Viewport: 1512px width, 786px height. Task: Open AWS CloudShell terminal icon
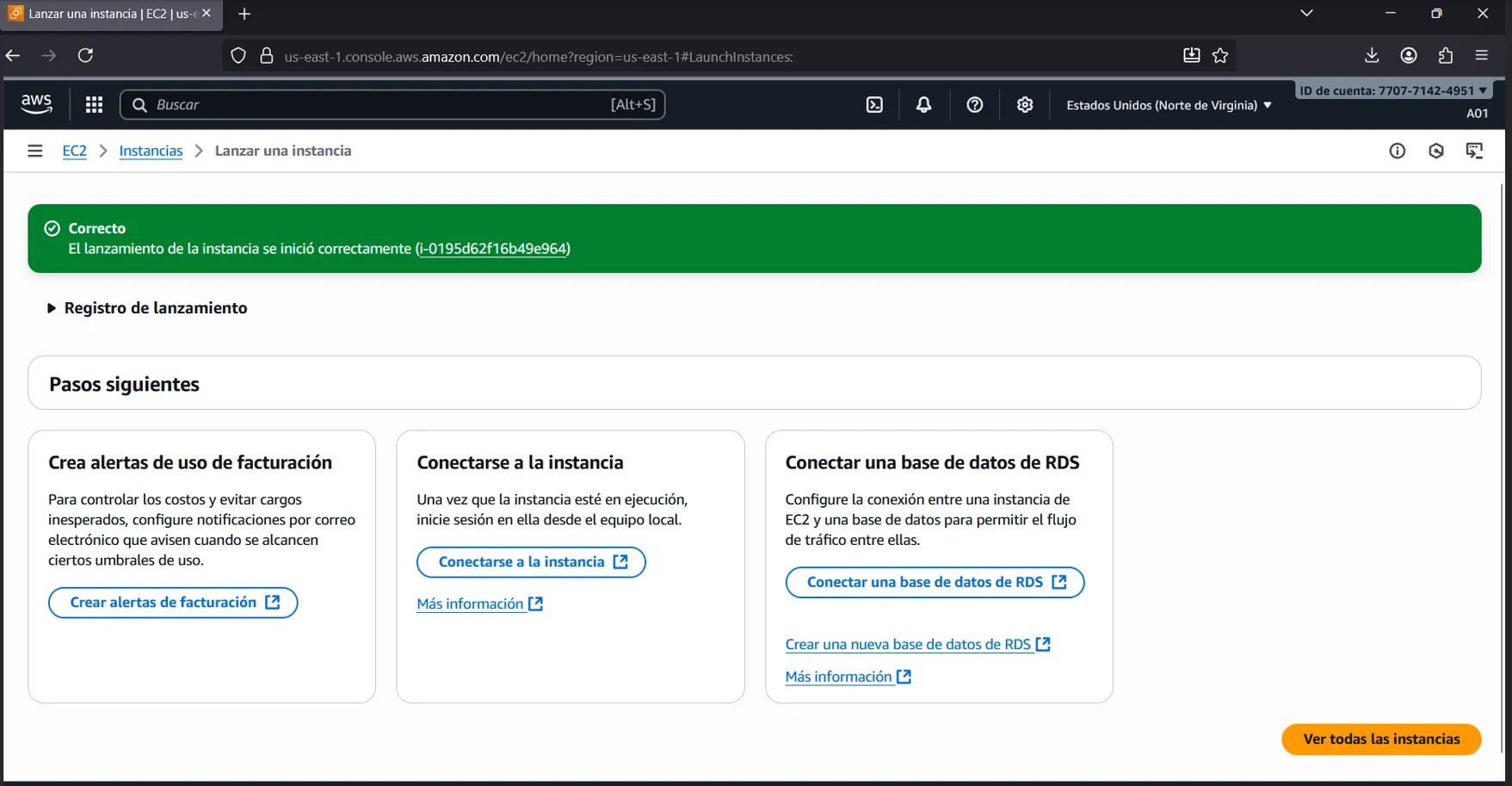tap(874, 105)
